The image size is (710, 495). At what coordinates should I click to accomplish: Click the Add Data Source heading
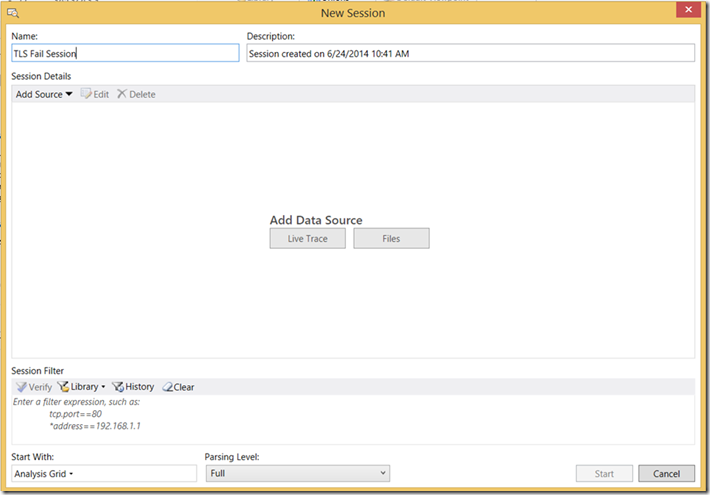pyautogui.click(x=316, y=220)
